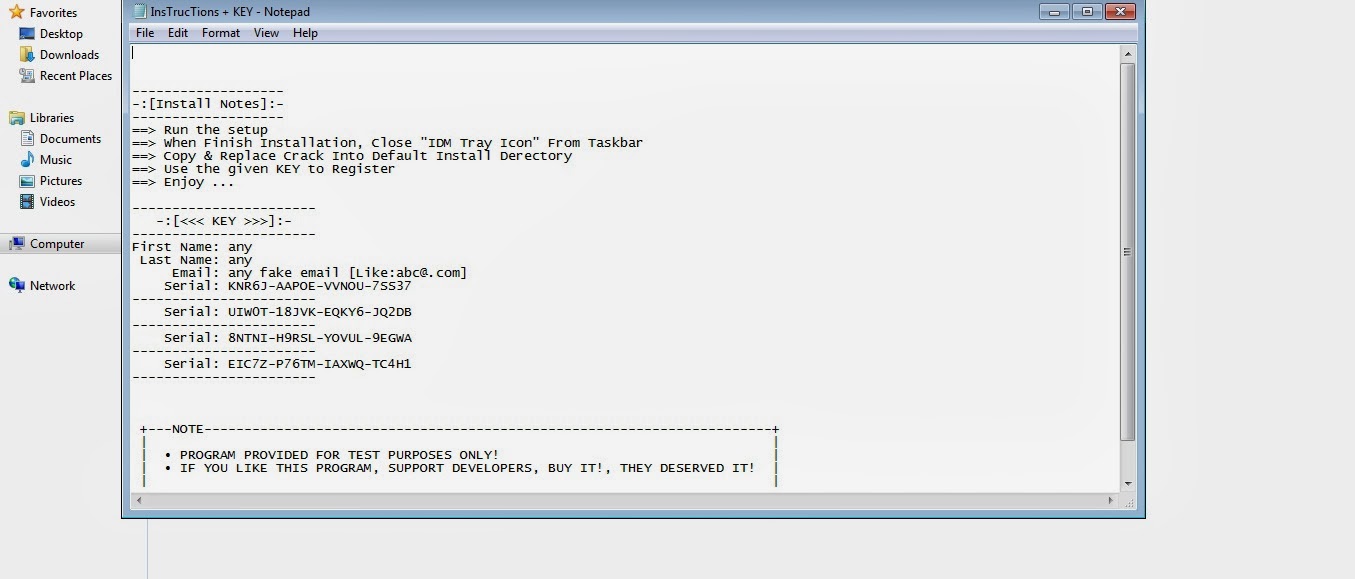Click the Documents library icon
This screenshot has width=1355, height=579.
pos(27,139)
